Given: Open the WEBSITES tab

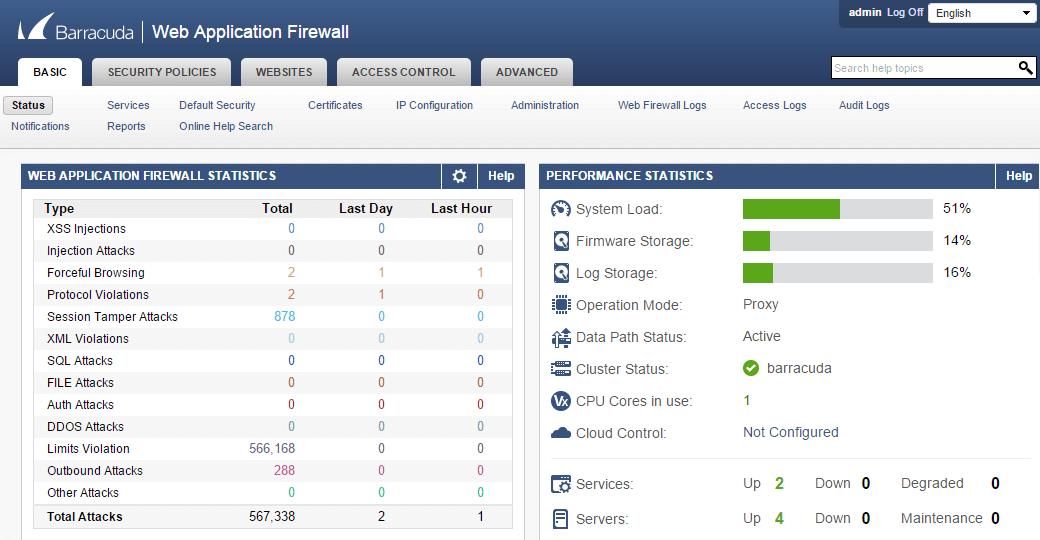Looking at the screenshot, I should (284, 72).
